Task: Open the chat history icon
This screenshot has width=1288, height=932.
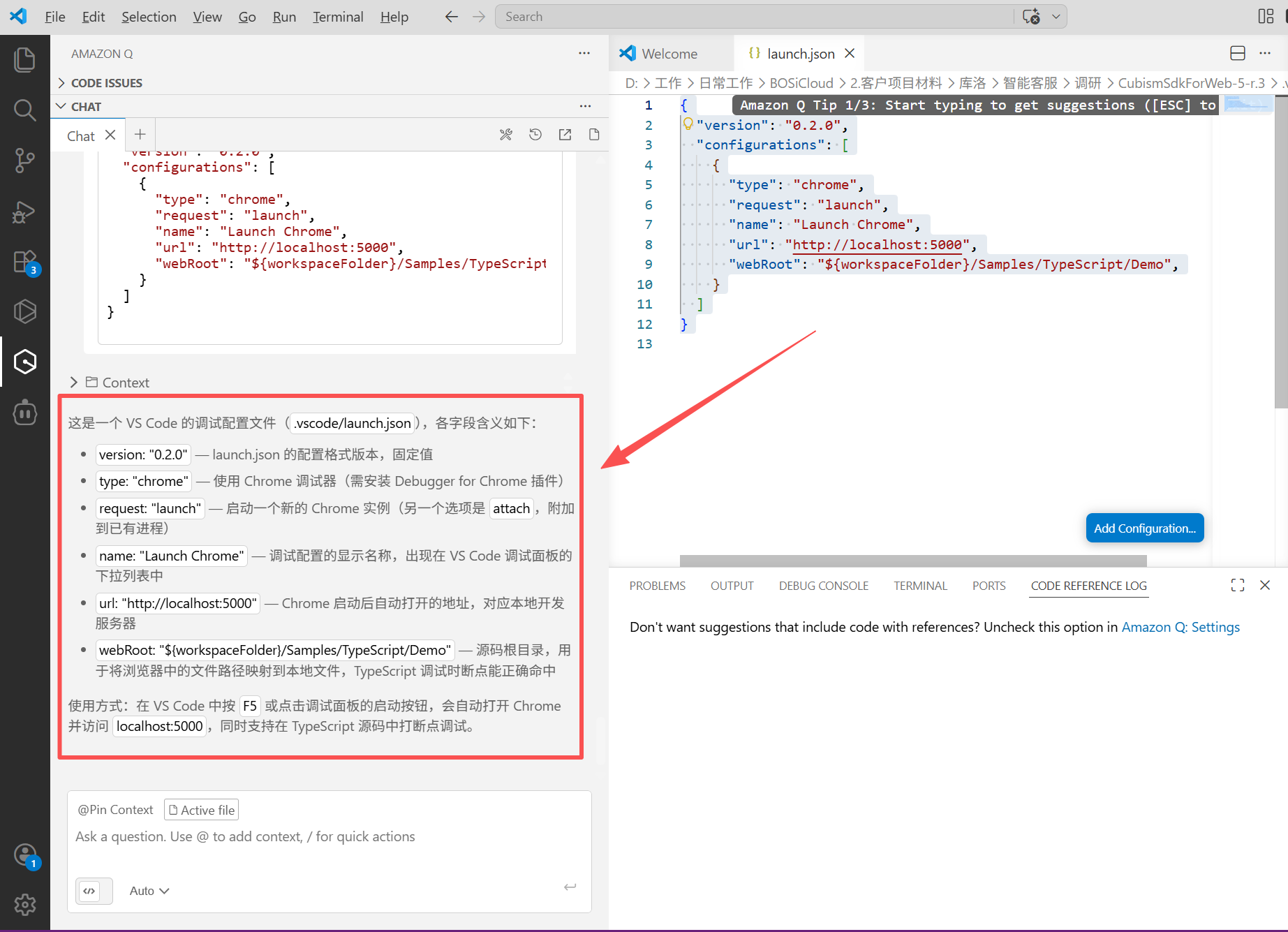Action: (535, 135)
